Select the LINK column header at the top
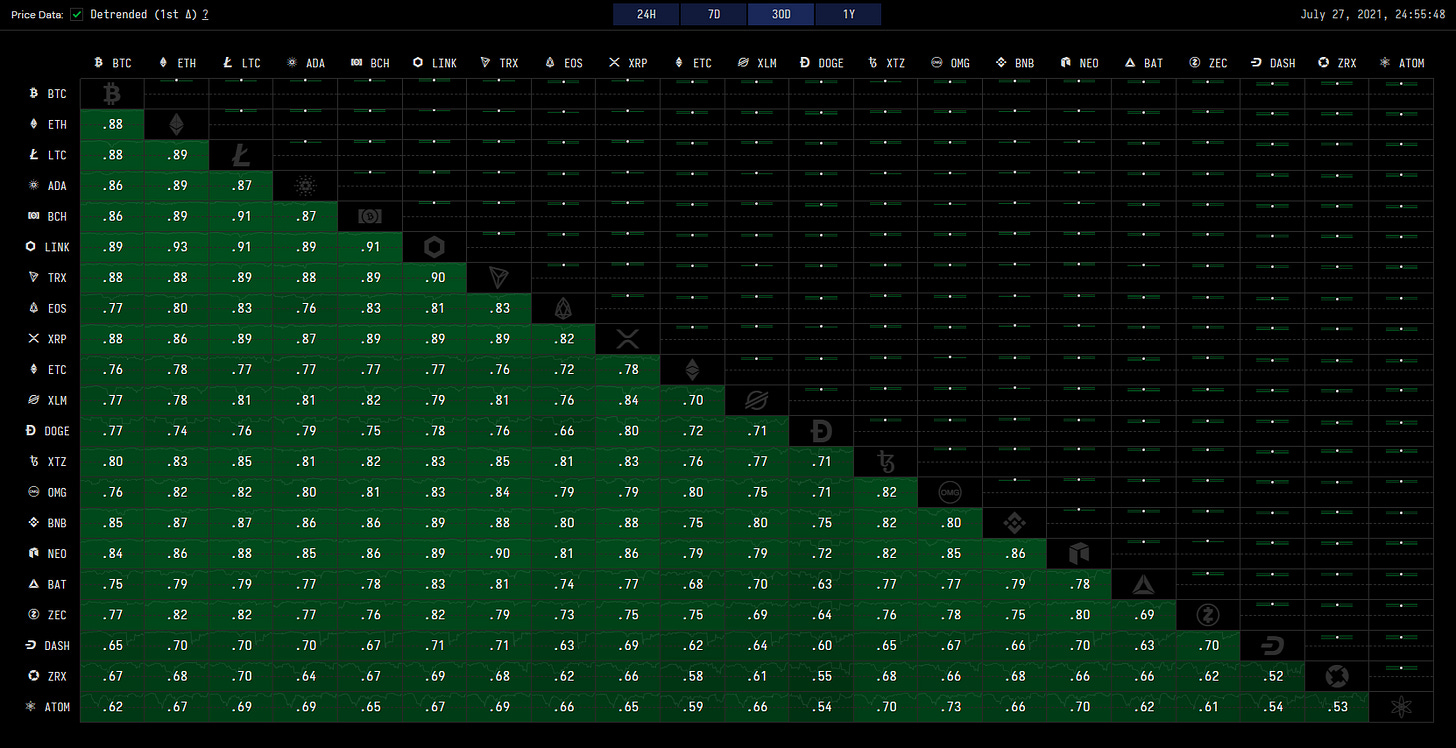 tap(434, 62)
